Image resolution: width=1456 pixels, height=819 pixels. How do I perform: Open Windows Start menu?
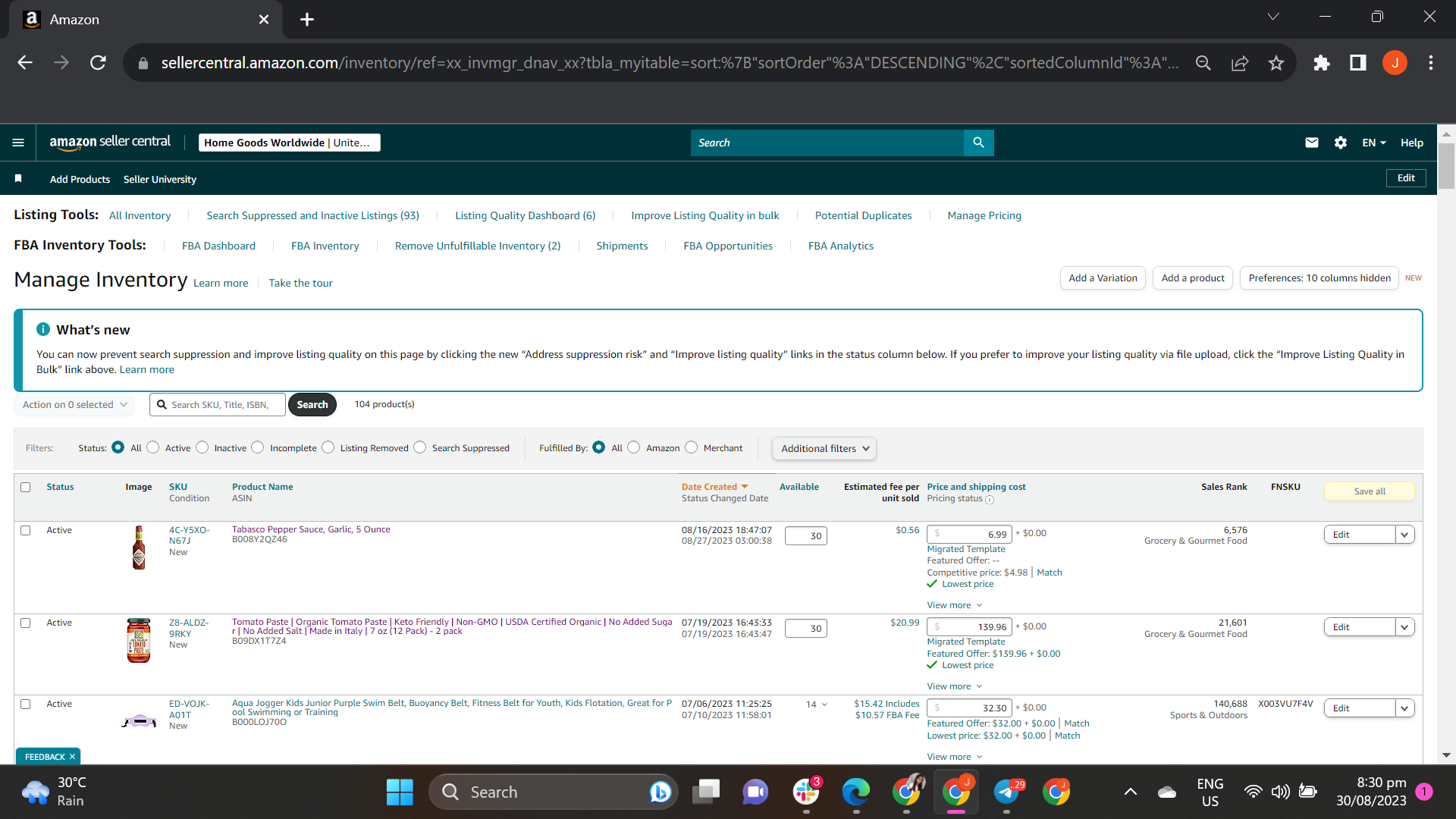pos(400,792)
